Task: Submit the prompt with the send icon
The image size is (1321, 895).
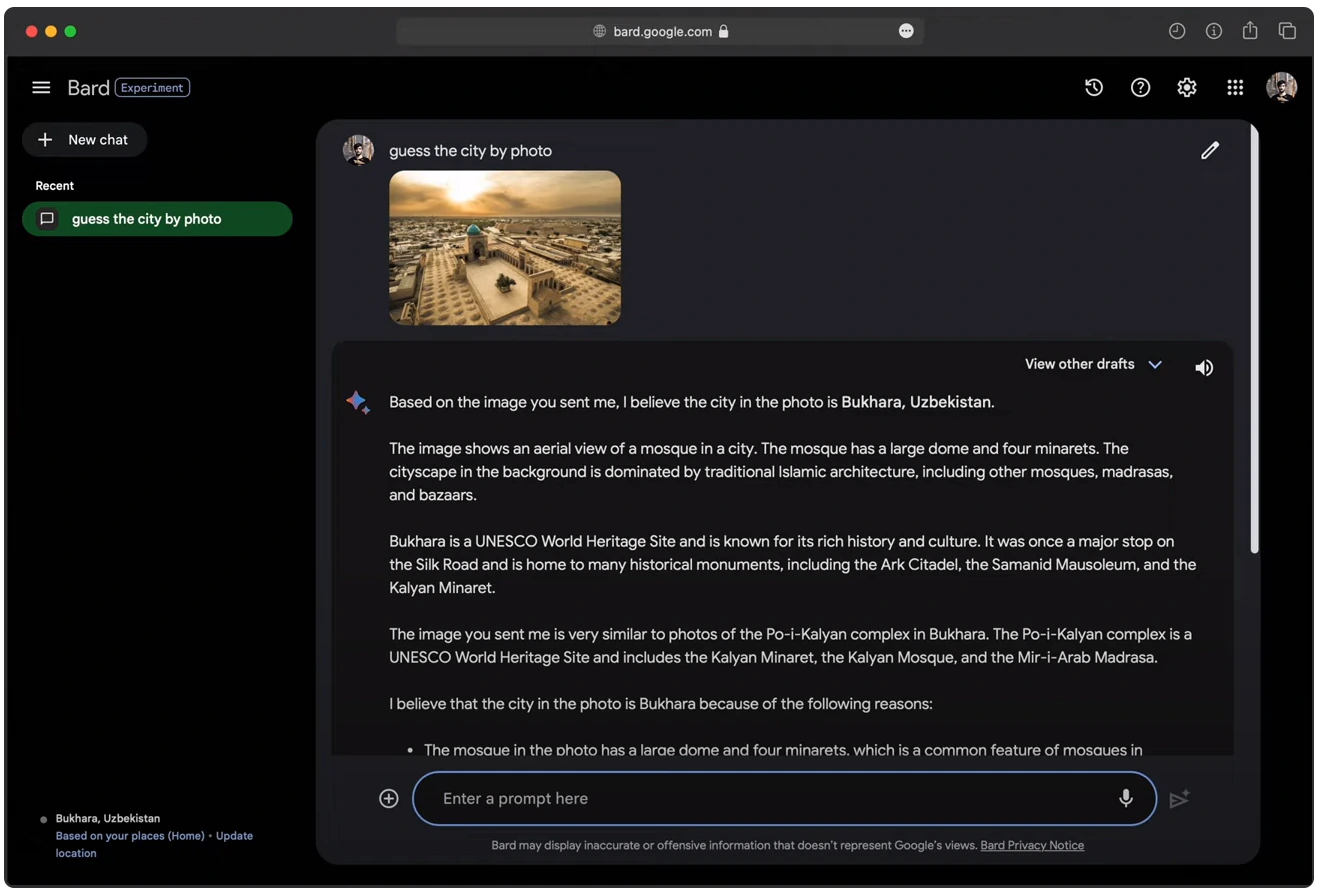Action: (x=1180, y=798)
